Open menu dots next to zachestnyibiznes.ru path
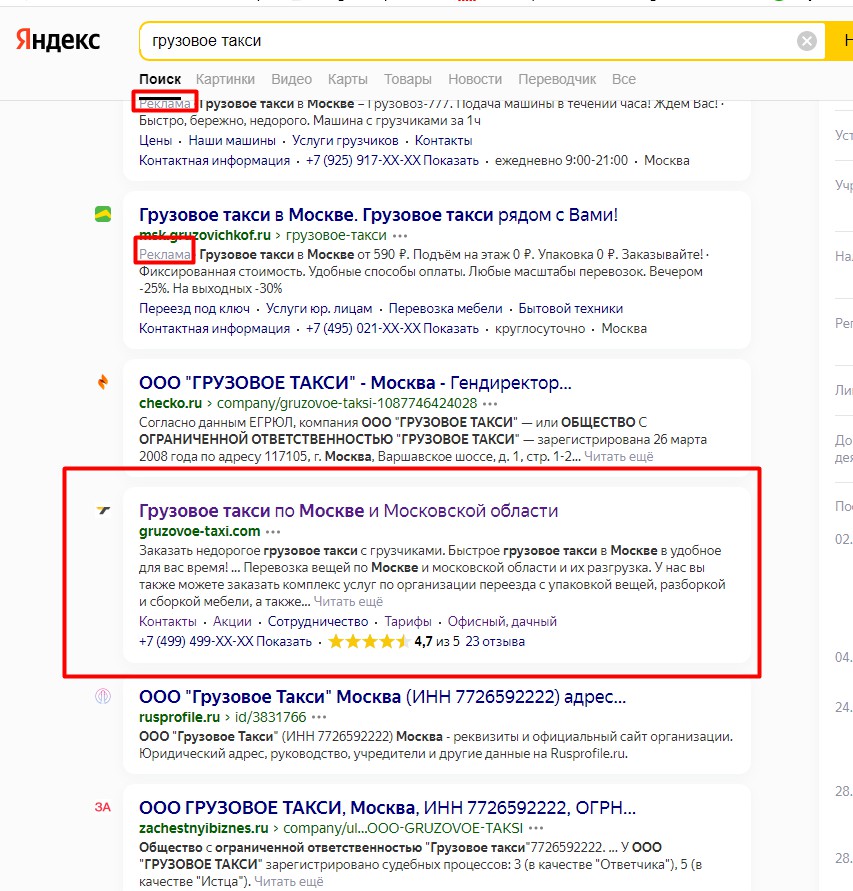Image resolution: width=853 pixels, height=891 pixels. [x=536, y=828]
